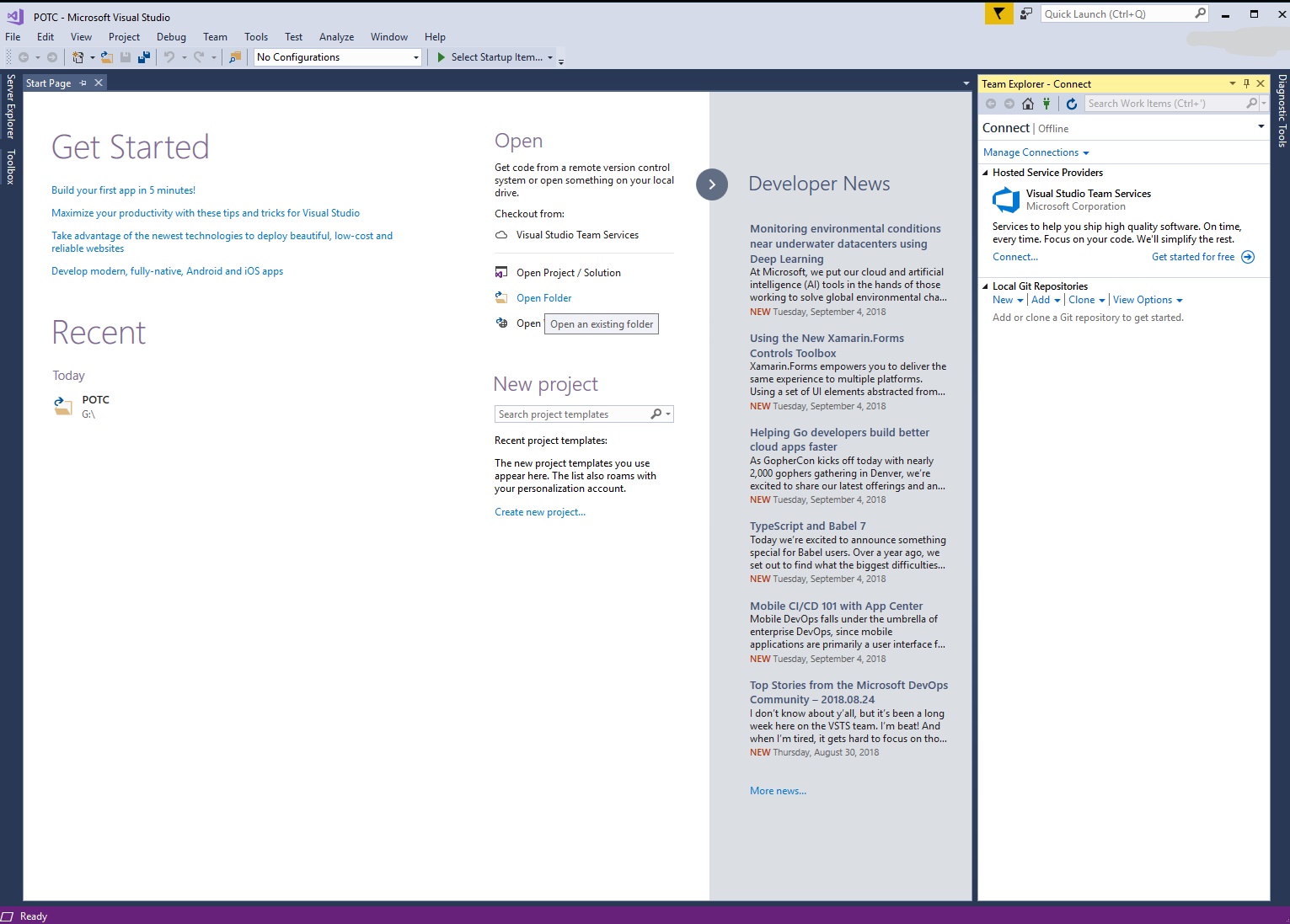Click the Open File toolbar icon
This screenshot has width=1290, height=924.
(x=107, y=57)
